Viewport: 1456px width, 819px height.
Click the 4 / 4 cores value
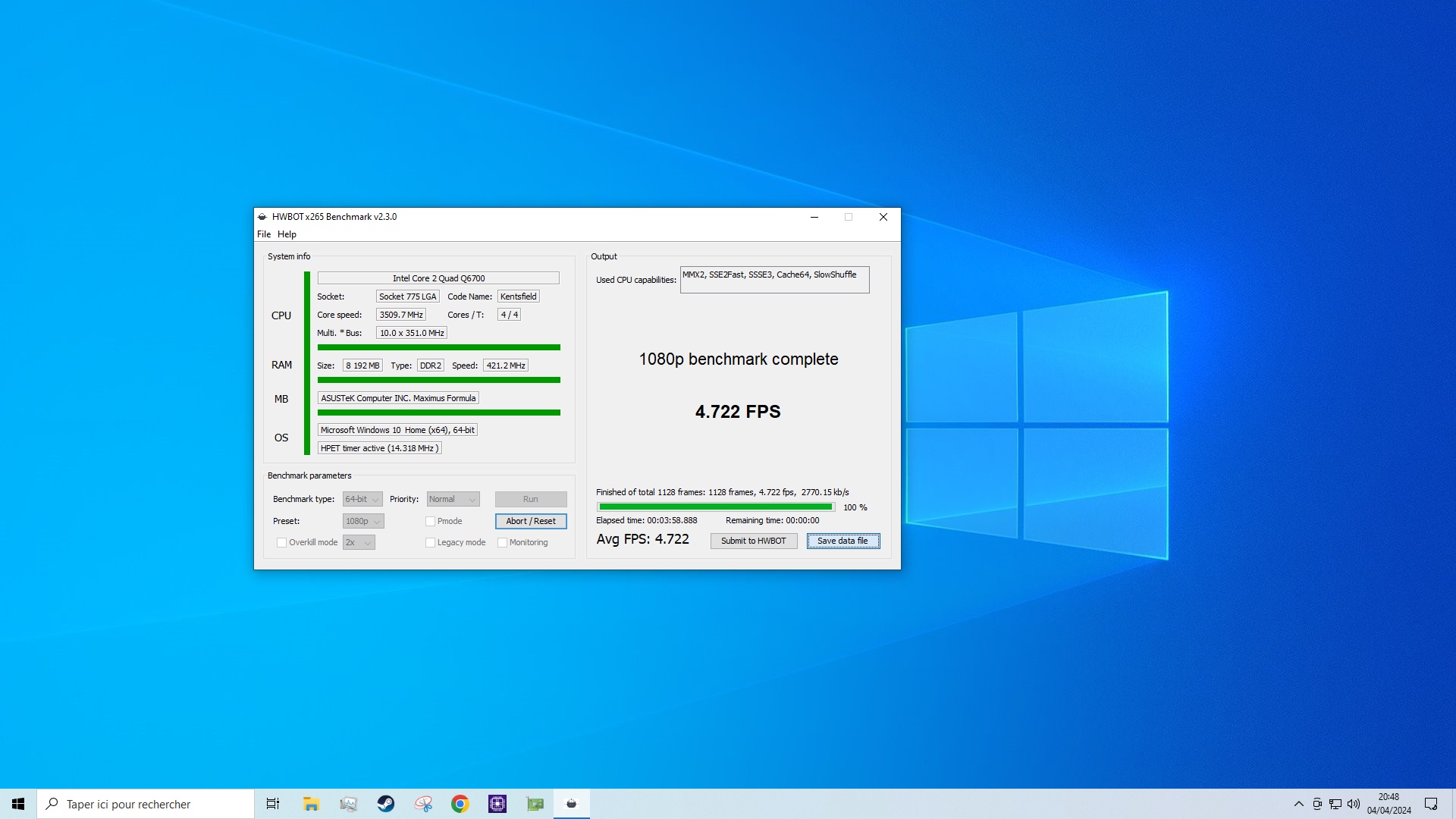(510, 315)
